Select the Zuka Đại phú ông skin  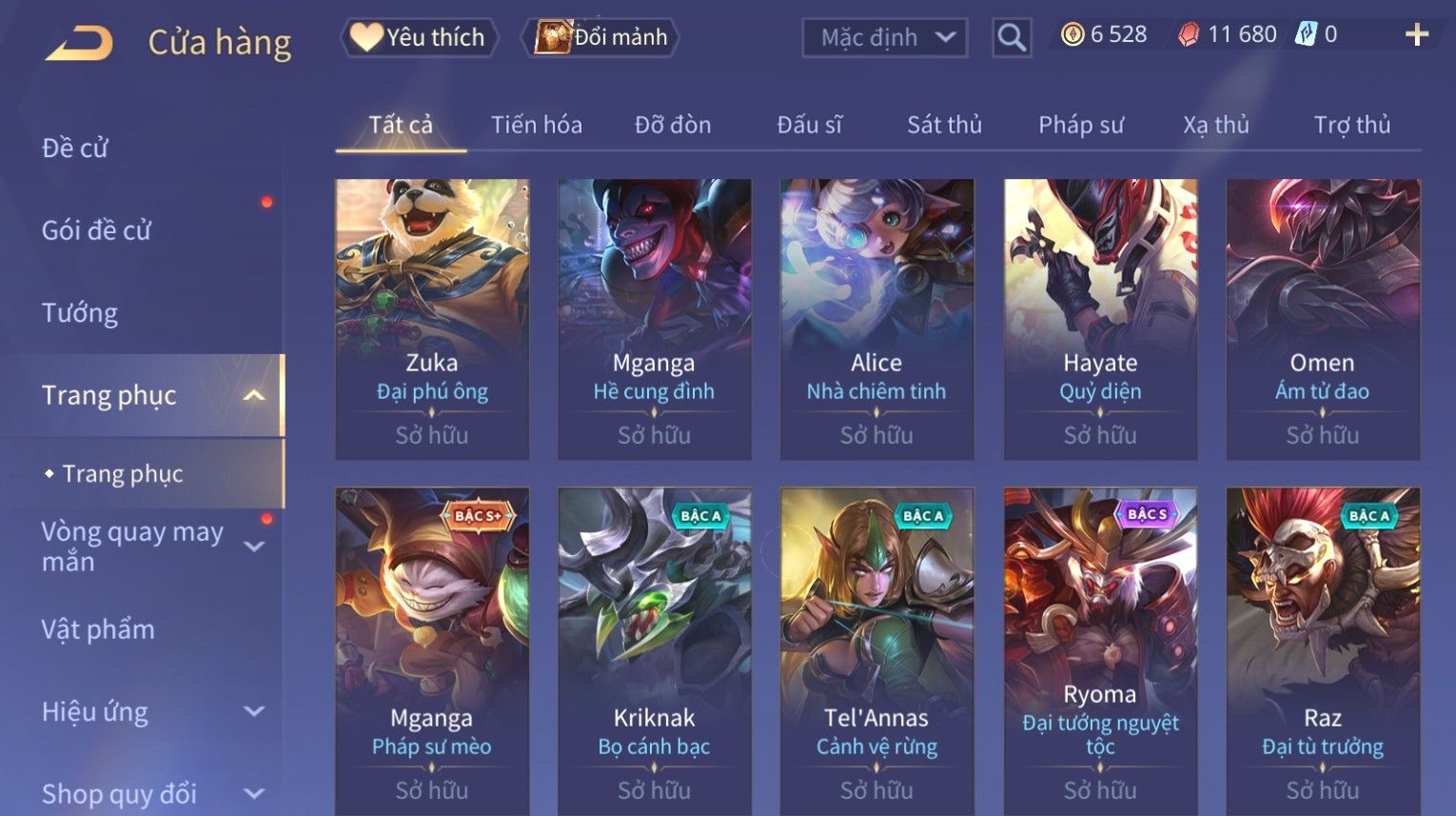432,319
